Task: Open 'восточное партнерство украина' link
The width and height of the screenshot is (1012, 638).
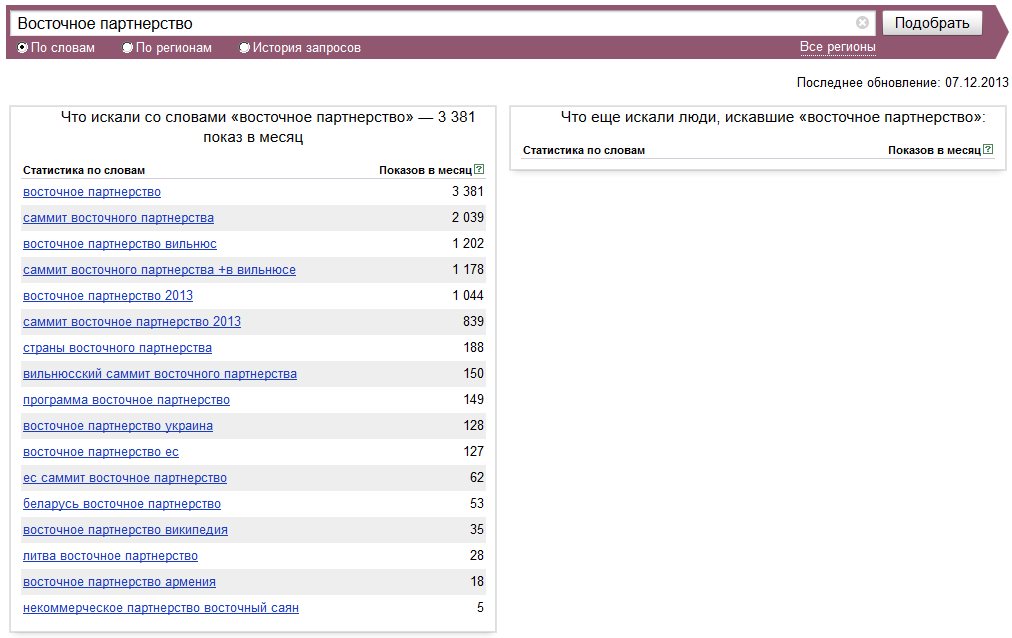Action: [117, 426]
